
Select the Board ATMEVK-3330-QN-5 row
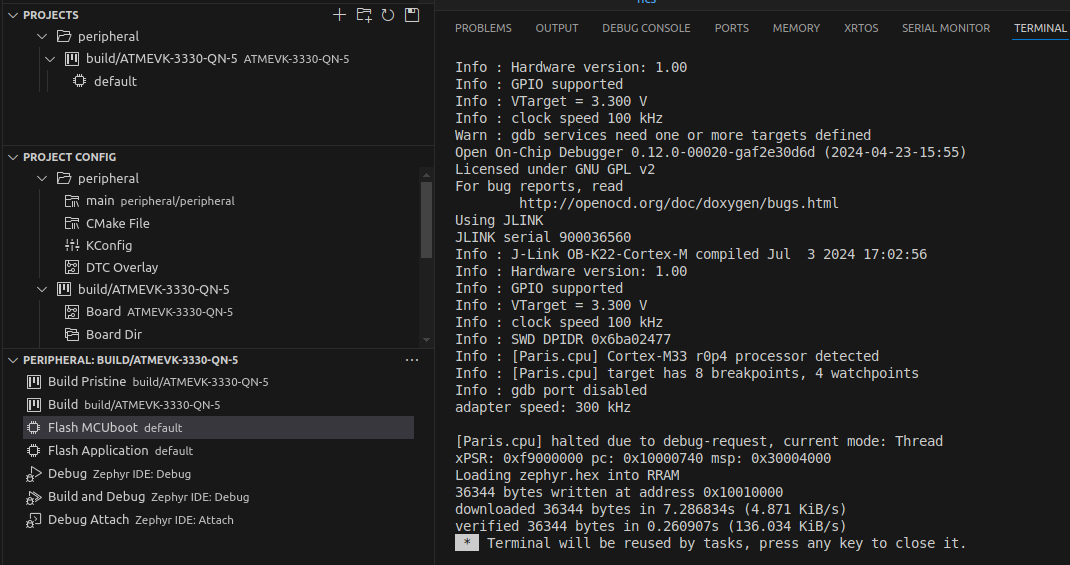pyautogui.click(x=212, y=312)
